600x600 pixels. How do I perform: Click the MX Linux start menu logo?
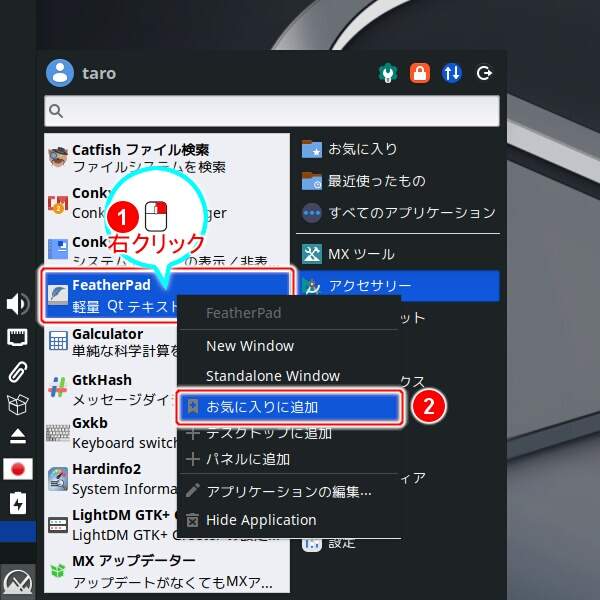click(x=18, y=581)
